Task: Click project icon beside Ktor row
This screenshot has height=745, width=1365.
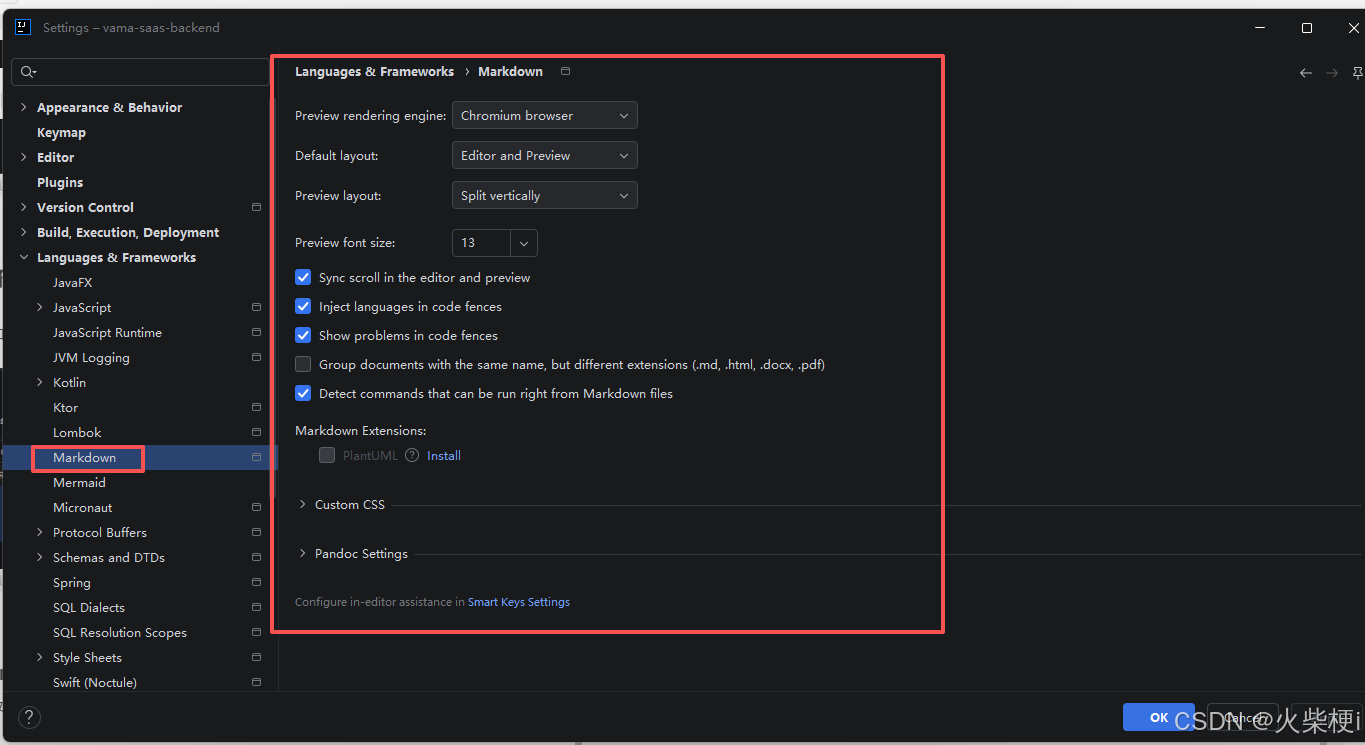Action: (256, 407)
